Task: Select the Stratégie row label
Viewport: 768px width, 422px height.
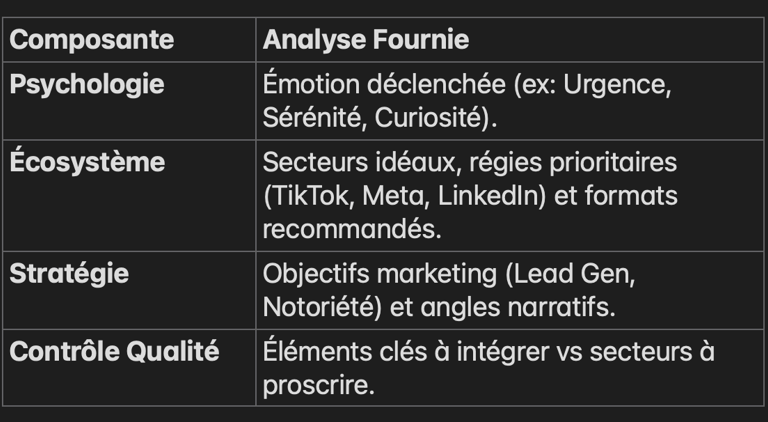Action: [69, 273]
